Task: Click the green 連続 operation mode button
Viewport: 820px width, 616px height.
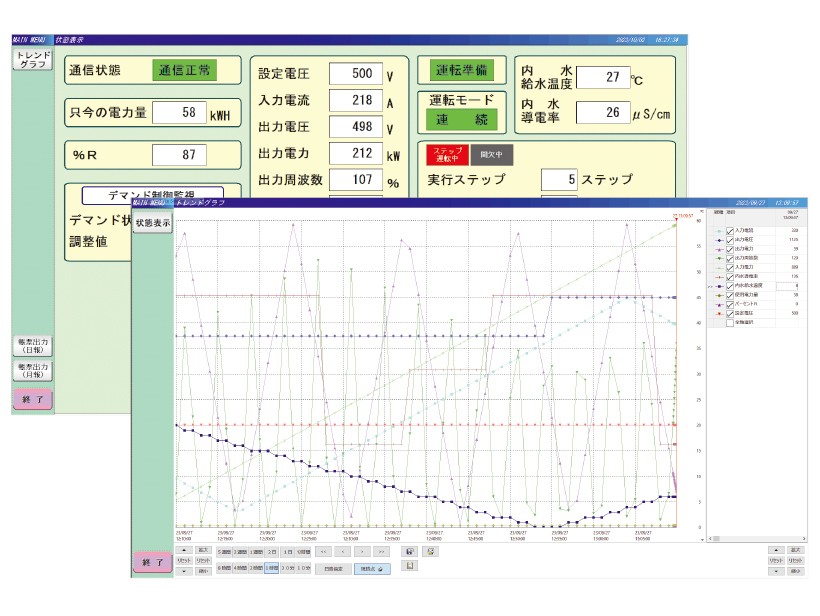Action: (461, 120)
